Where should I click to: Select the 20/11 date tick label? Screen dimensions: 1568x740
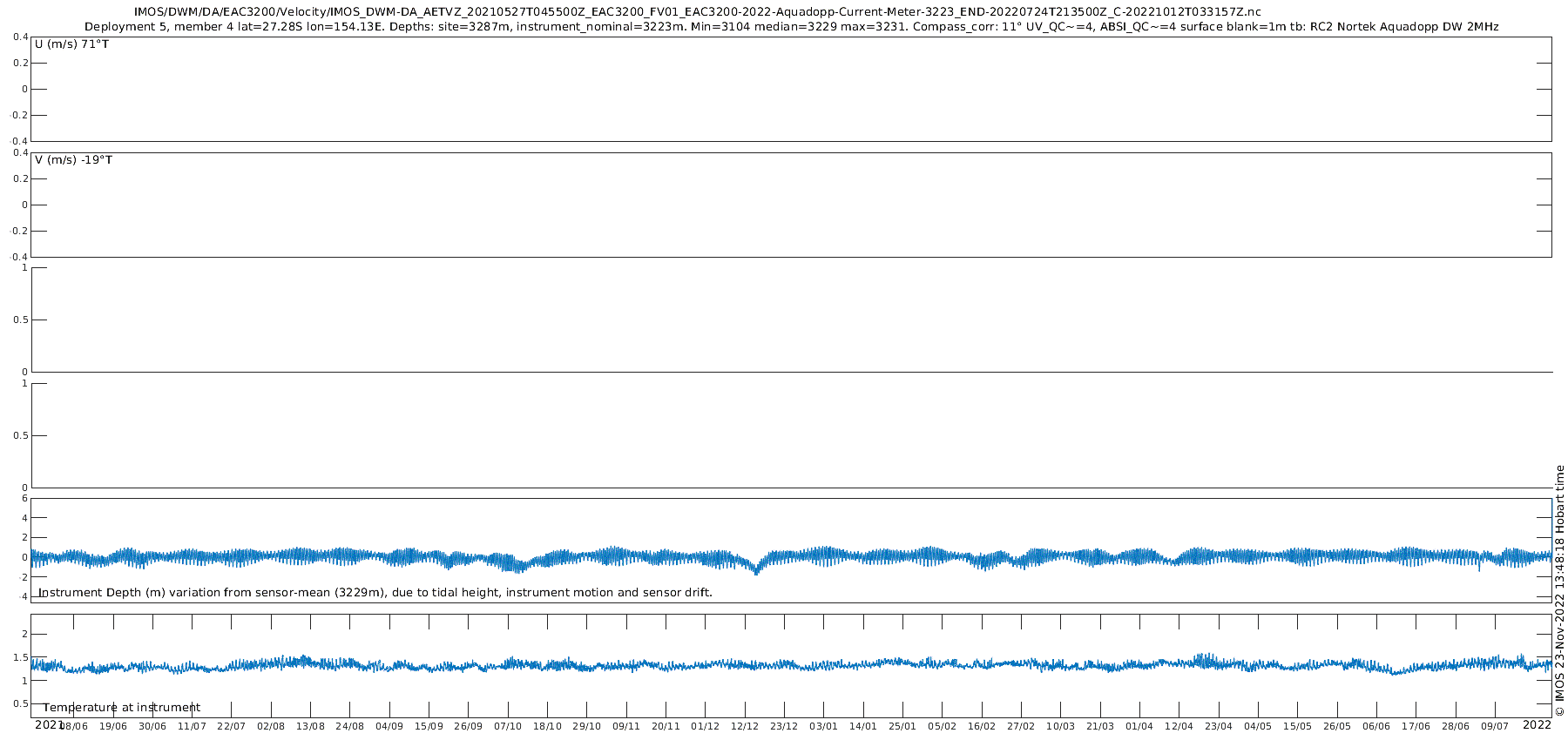[666, 726]
